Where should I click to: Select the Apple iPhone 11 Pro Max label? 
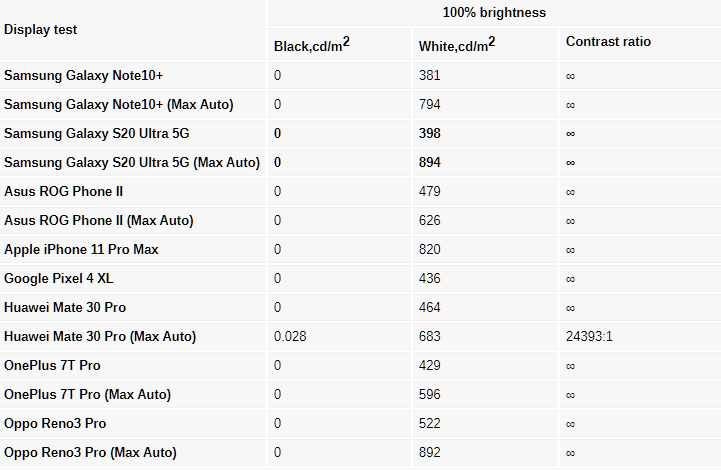(x=81, y=249)
